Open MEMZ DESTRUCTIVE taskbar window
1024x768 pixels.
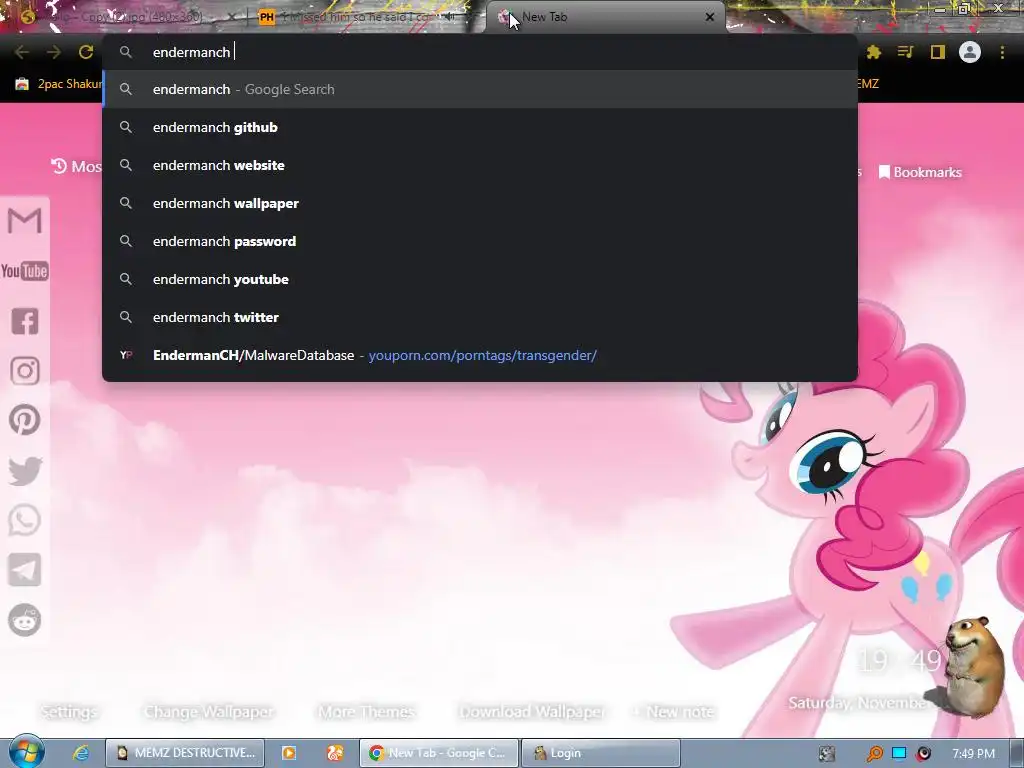[x=185, y=753]
